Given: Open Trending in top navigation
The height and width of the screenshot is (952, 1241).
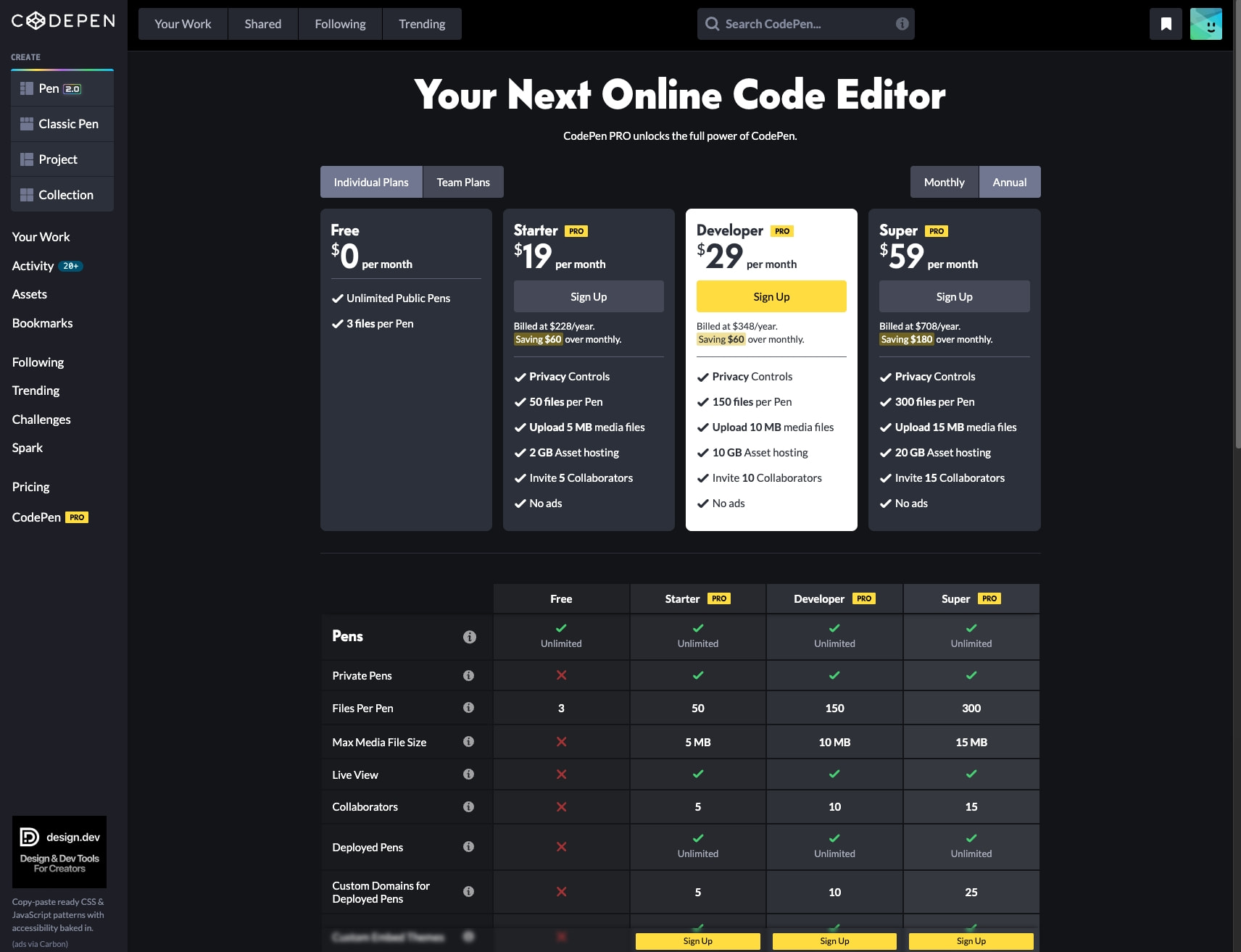Looking at the screenshot, I should coord(422,24).
